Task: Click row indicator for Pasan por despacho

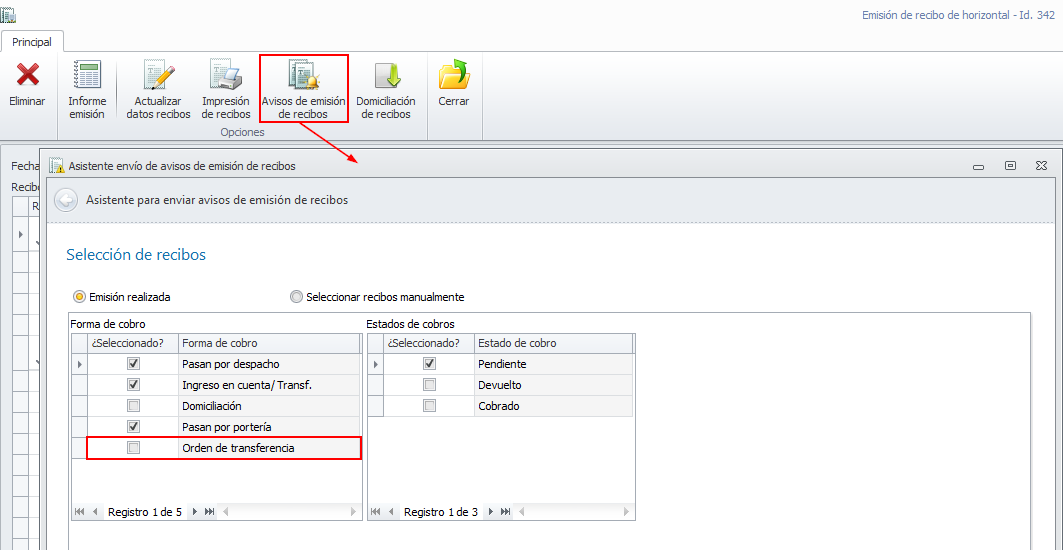Action: [x=80, y=364]
